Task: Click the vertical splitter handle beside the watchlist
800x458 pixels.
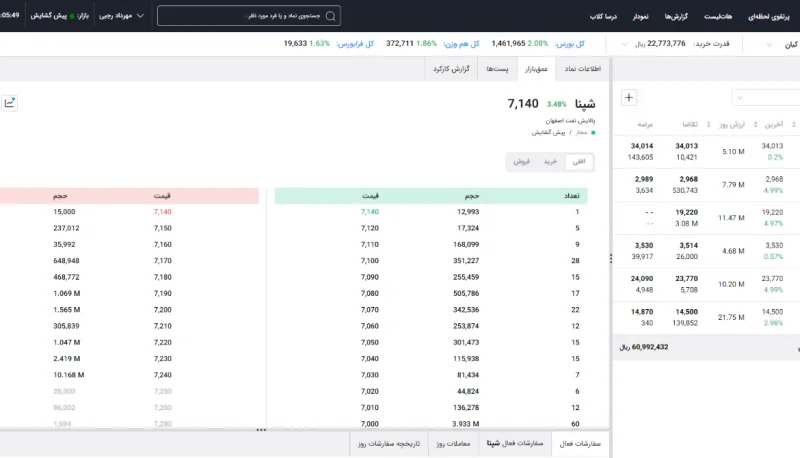Action: pyautogui.click(x=611, y=259)
